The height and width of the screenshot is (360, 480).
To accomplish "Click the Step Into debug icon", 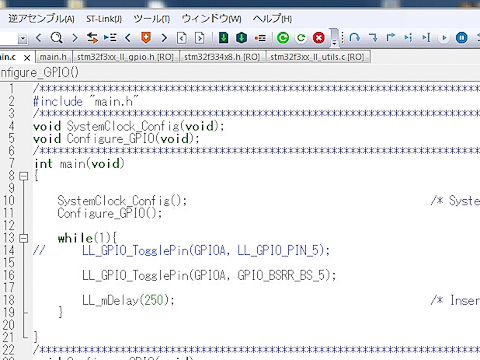I will point(373,38).
